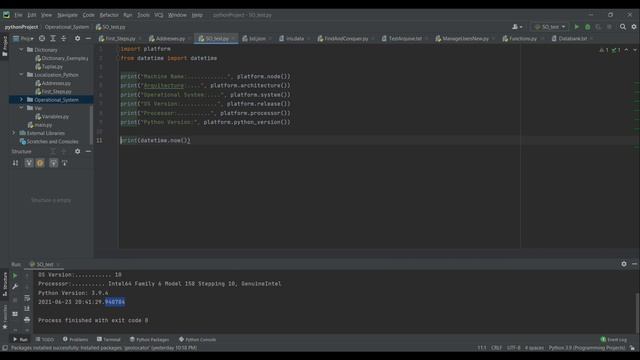
Task: Toggle show variables filter in Structure panel
Action: click(x=29, y=163)
